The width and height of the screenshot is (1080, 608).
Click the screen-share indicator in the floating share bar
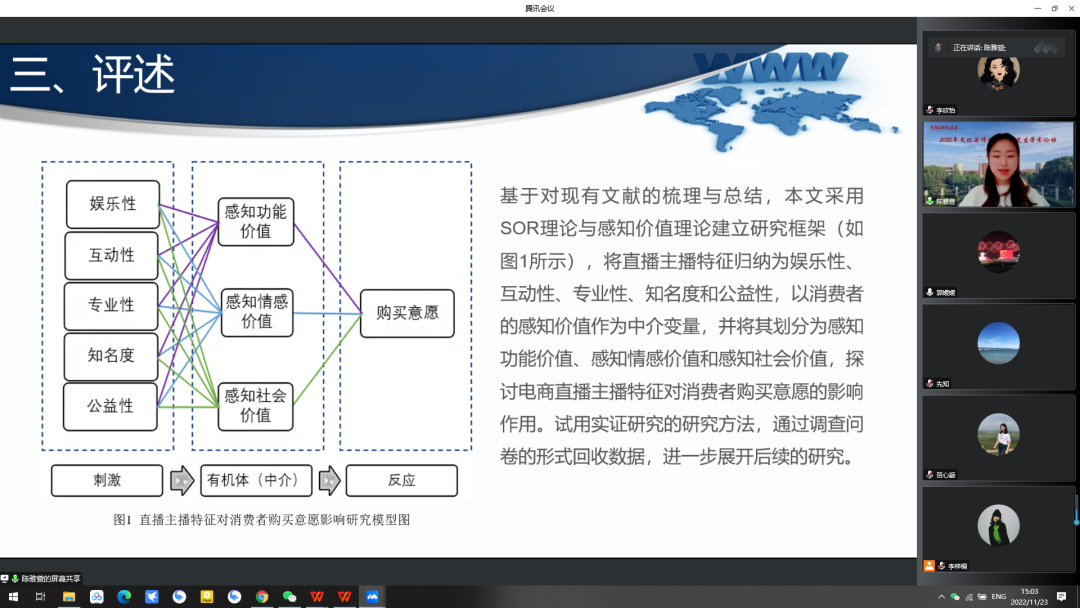pos(5,577)
